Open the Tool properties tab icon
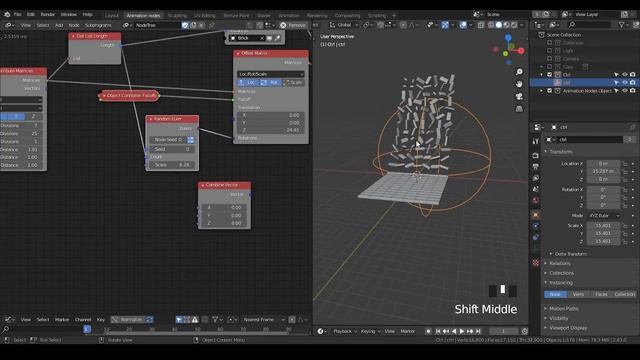The width and height of the screenshot is (640, 360). (536, 141)
